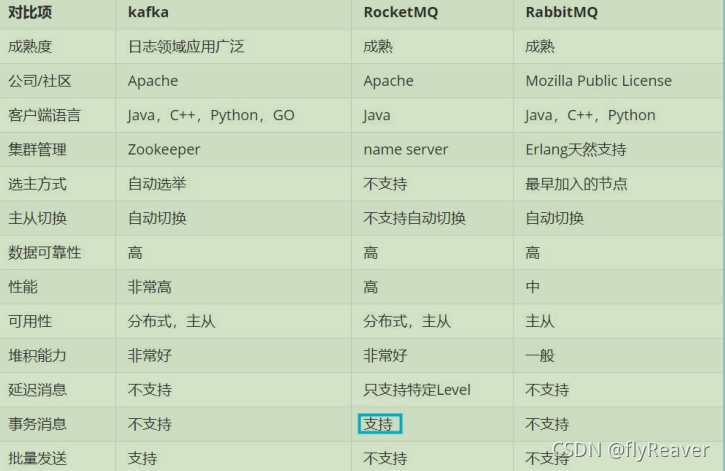Select the "kafka" column header
Screen dimensions: 725x471
click(148, 12)
